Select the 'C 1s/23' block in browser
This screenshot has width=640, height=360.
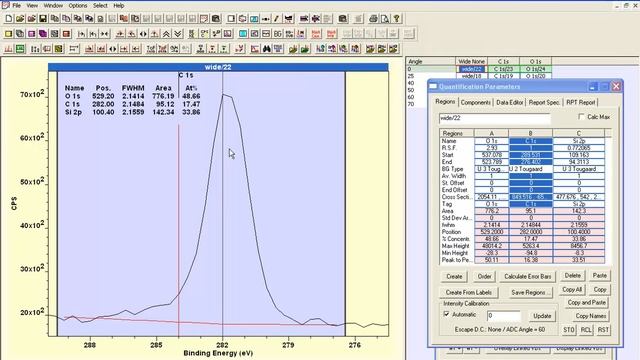click(503, 69)
